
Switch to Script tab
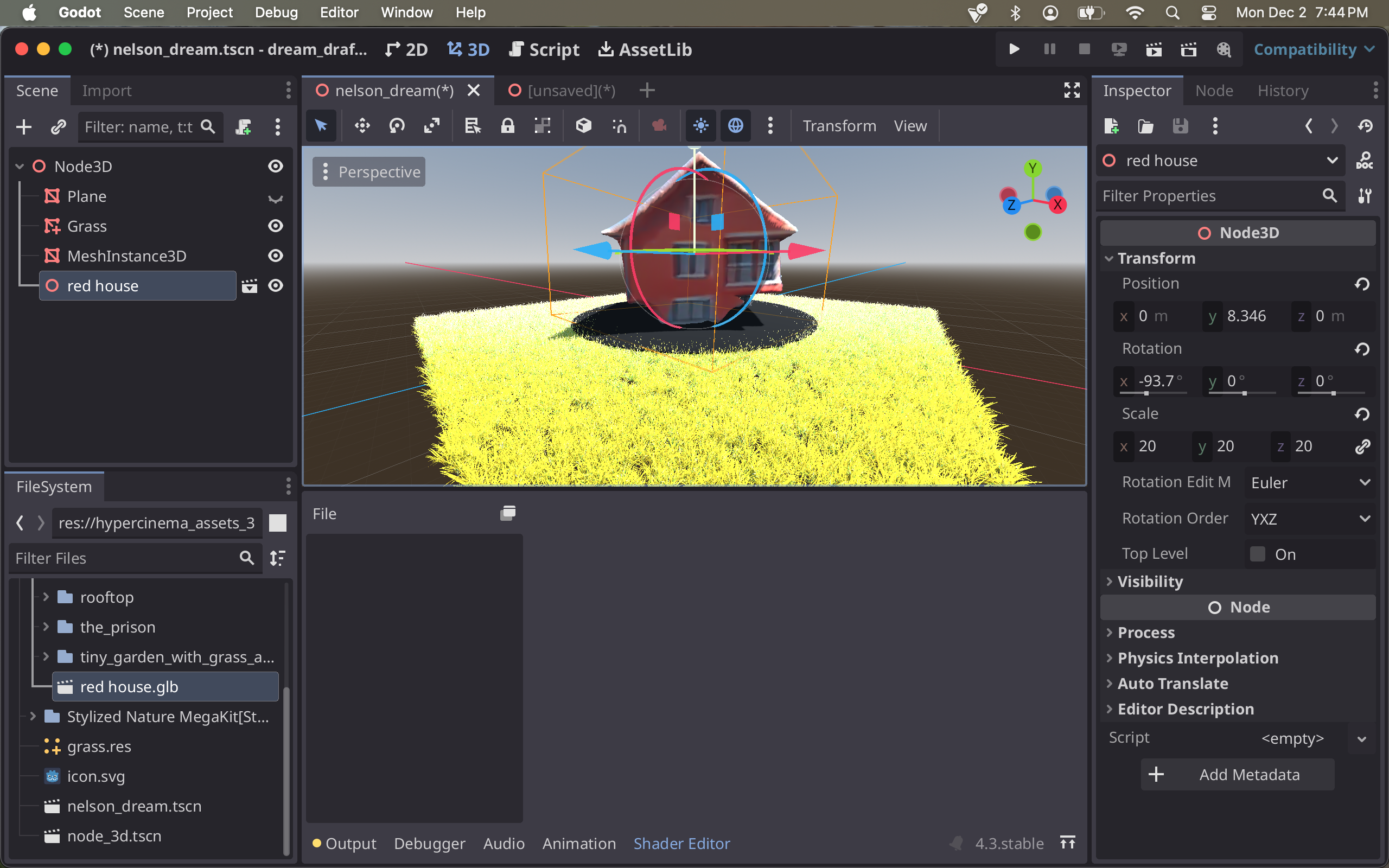[x=553, y=48]
